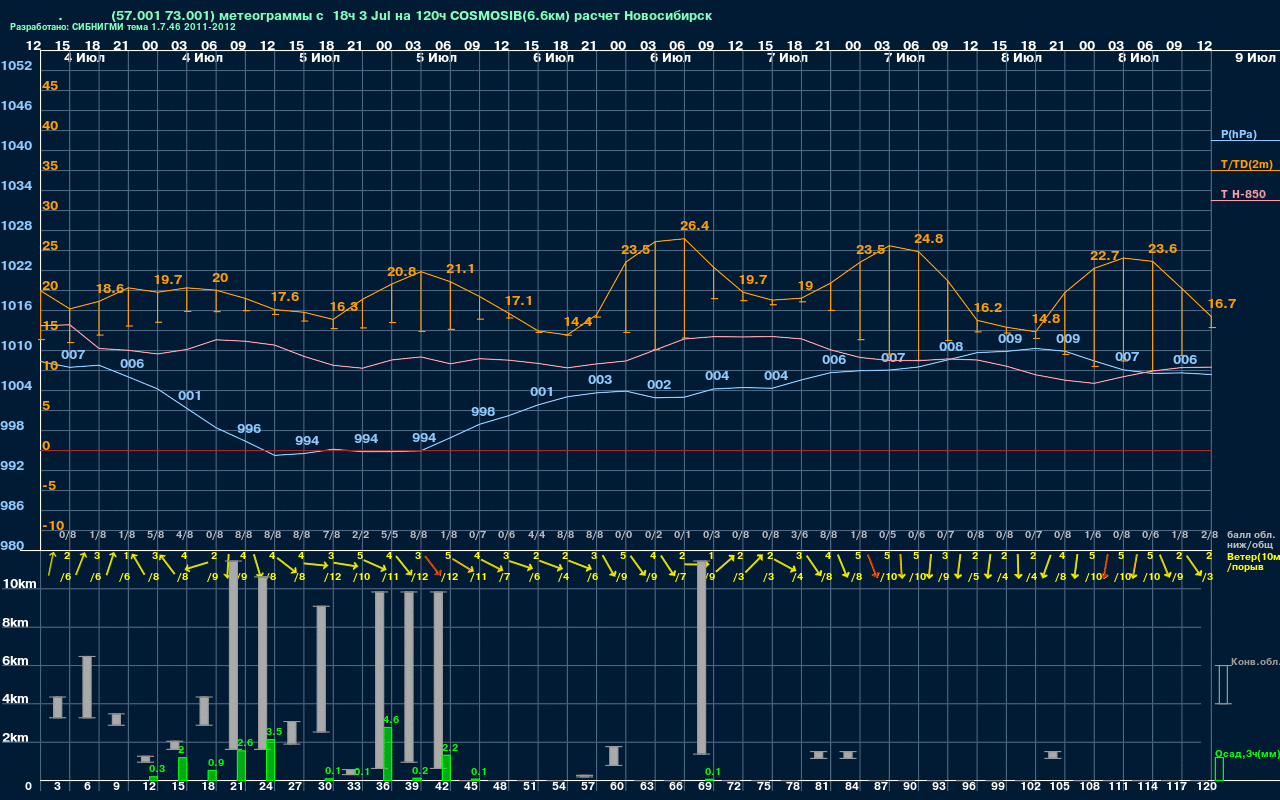
Task: Select the temperature label 23.6
Action: (x=1162, y=249)
